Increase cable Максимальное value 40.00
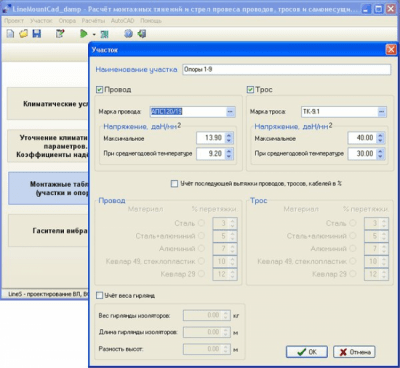The image size is (400, 368). 380,135
